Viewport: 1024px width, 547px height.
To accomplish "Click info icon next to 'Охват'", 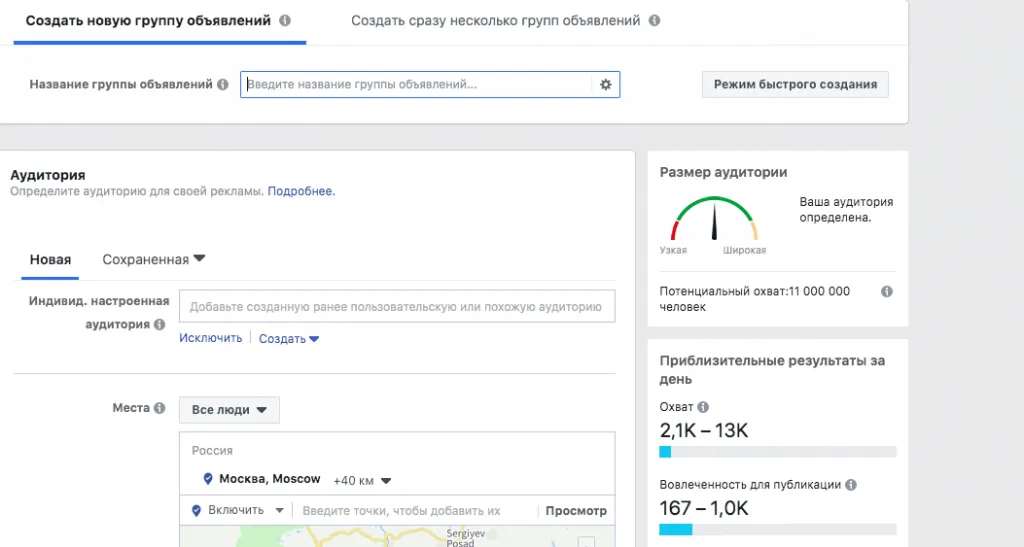I will click(x=703, y=407).
